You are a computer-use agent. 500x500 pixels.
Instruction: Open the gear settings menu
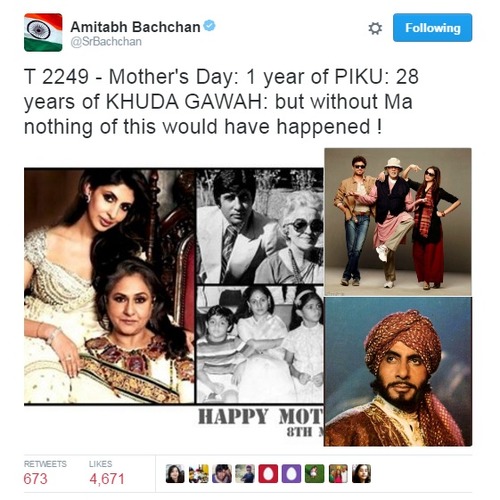click(375, 28)
